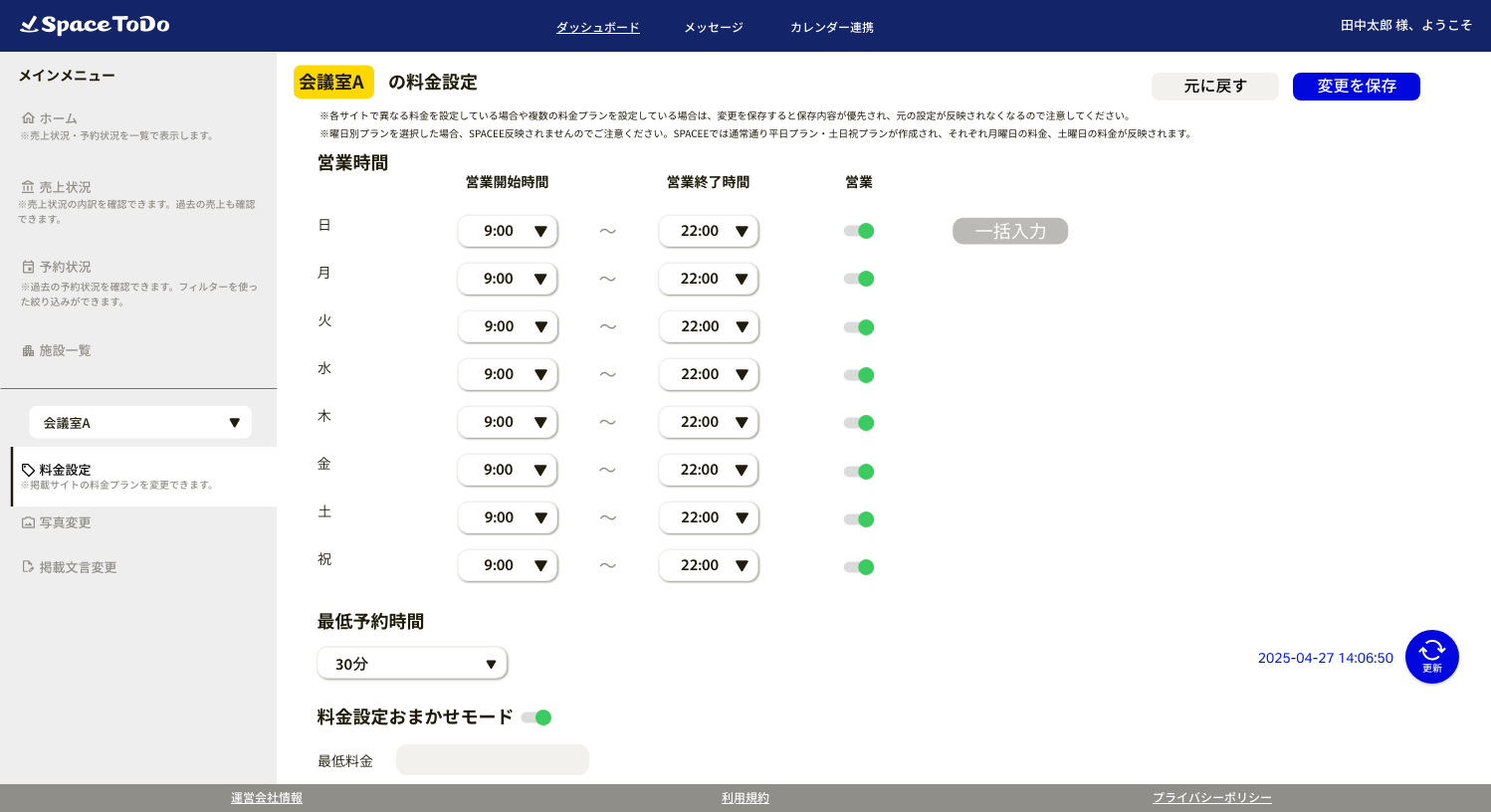Open the minimum booking time 30分 dropdown
This screenshot has width=1491, height=812.
coord(412,664)
